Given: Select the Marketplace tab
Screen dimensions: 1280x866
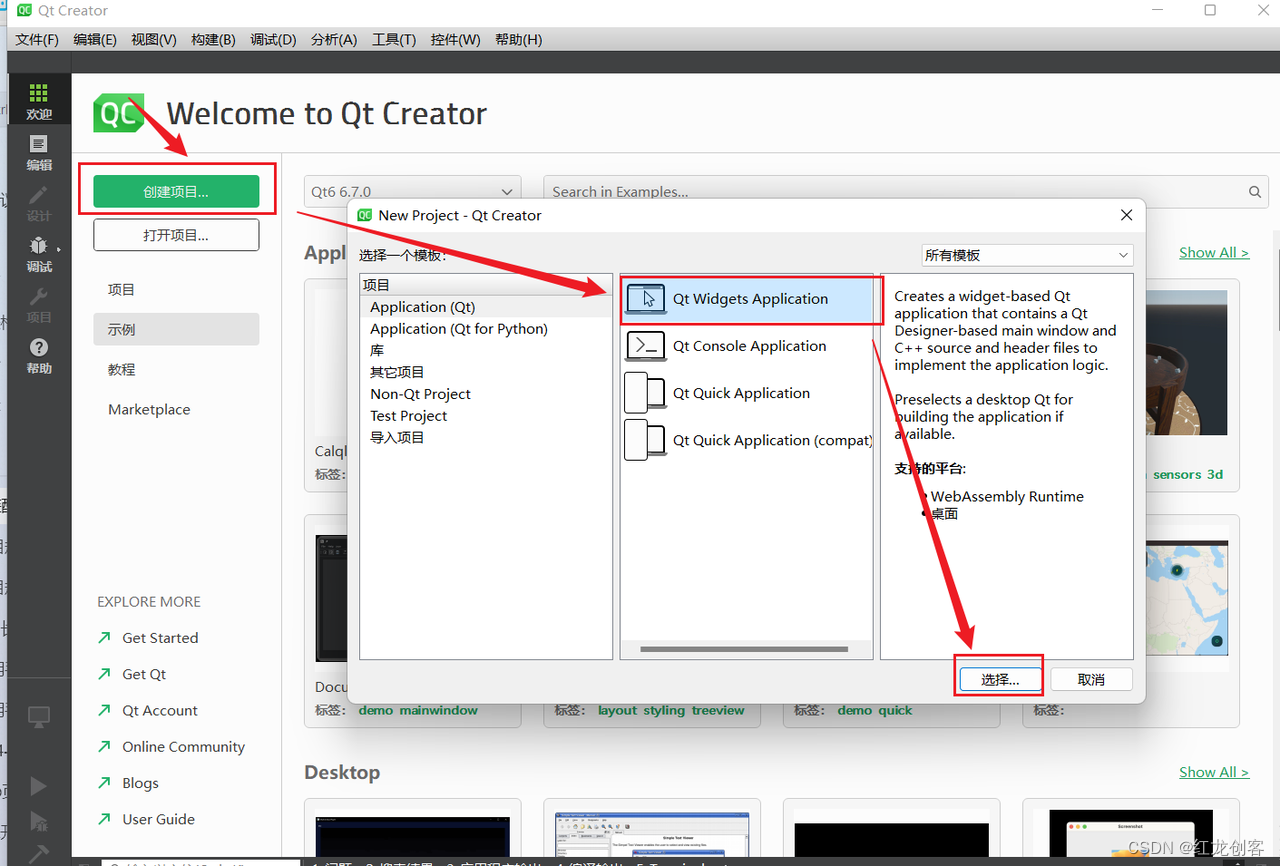Looking at the screenshot, I should [176, 409].
